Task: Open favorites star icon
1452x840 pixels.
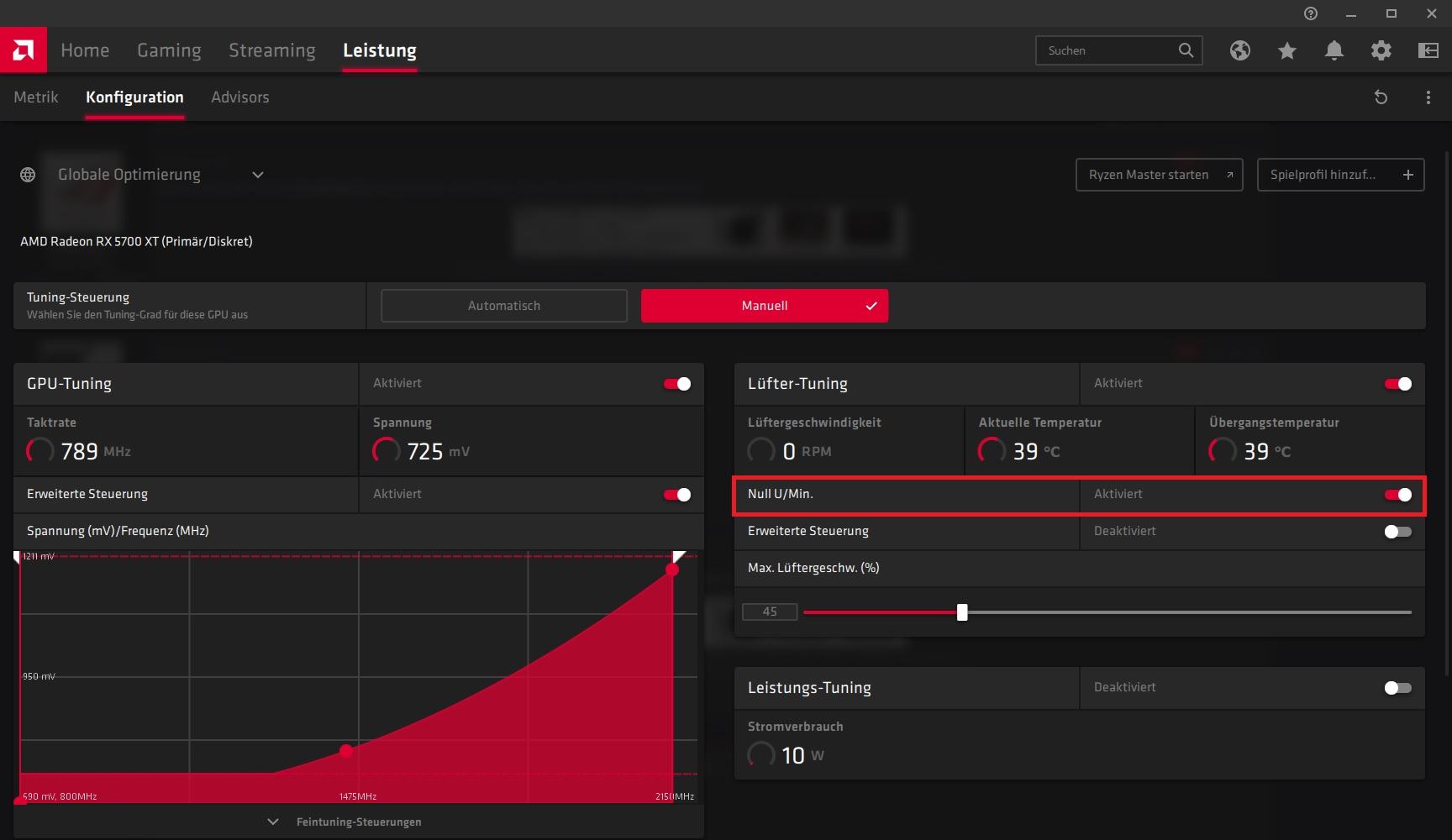Action: [1287, 50]
